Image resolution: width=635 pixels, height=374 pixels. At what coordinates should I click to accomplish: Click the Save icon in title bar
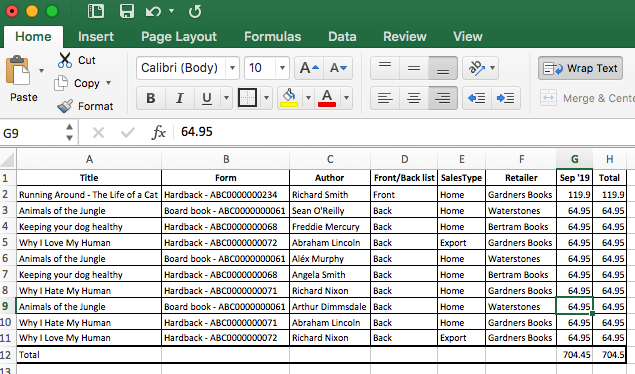[127, 11]
